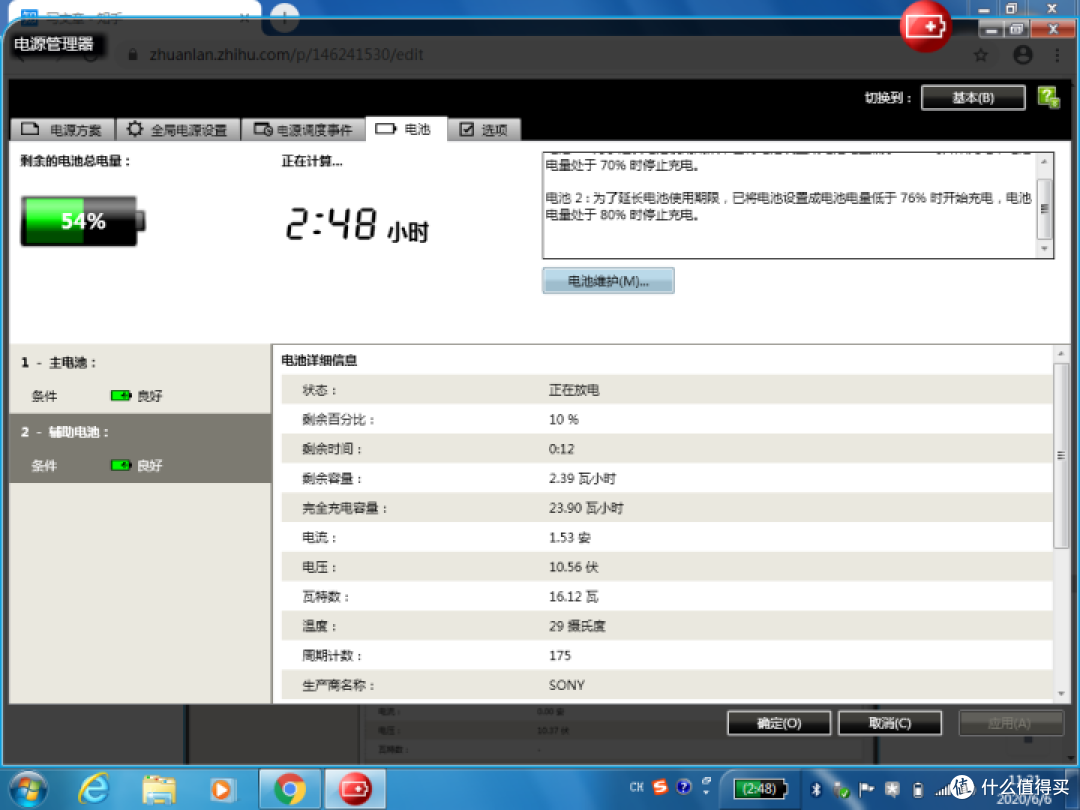Click Safely Remove Hardware tray icon

pos(841,789)
